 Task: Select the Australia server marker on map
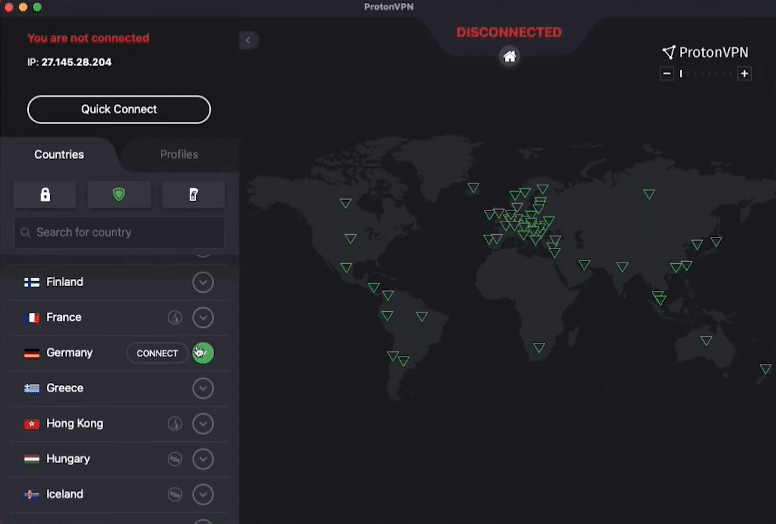706,340
